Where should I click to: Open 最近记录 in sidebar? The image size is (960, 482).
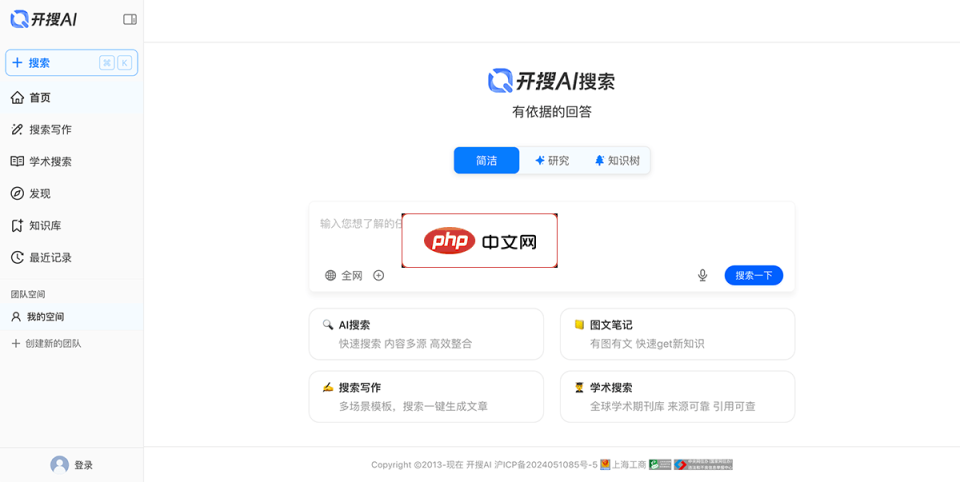click(x=72, y=257)
